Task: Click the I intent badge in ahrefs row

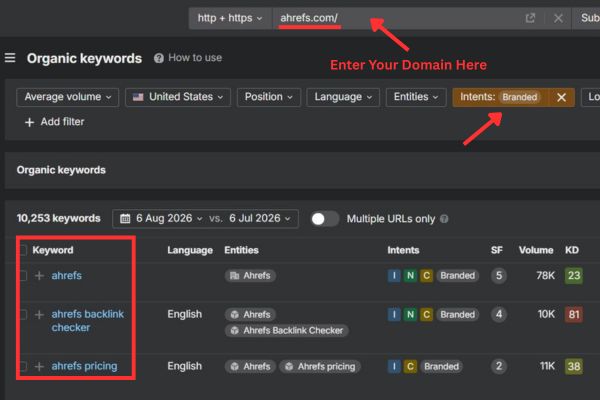Action: [x=394, y=276]
